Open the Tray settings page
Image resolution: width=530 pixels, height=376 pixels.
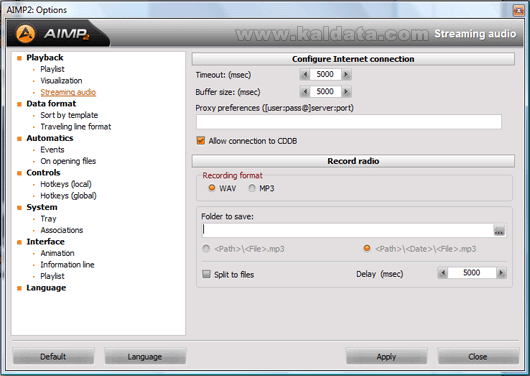coord(48,218)
